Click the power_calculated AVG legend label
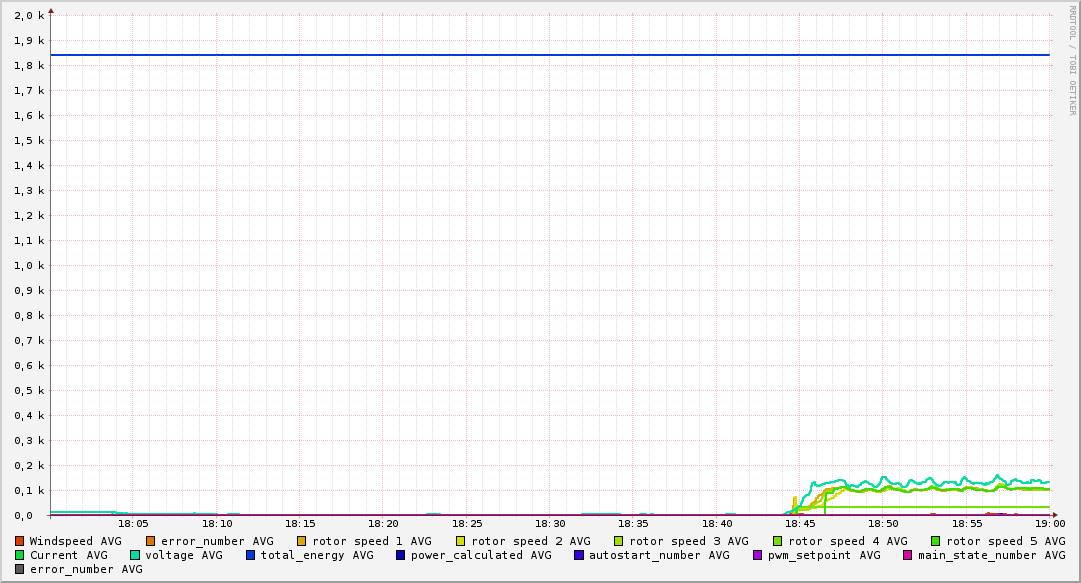Viewport: 1081px width, 583px height. pos(480,555)
